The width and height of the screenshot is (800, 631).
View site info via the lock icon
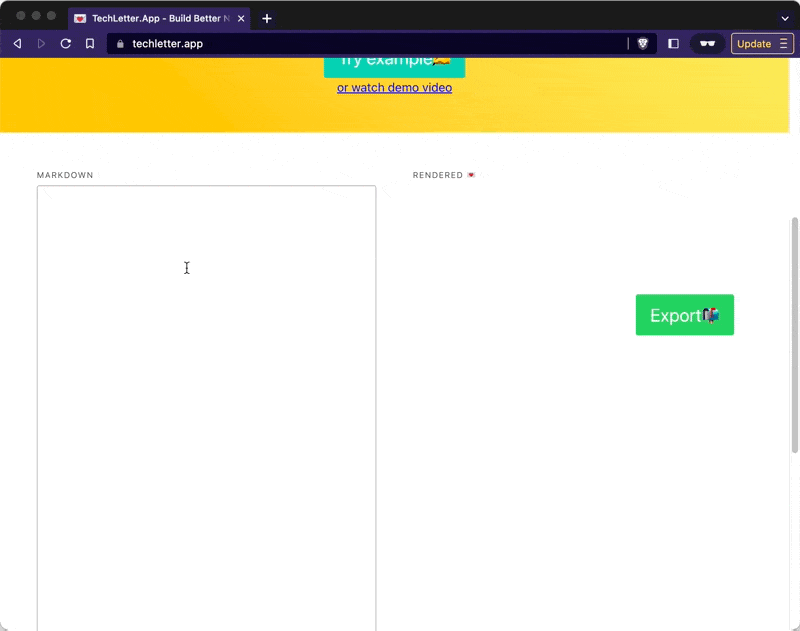(120, 44)
